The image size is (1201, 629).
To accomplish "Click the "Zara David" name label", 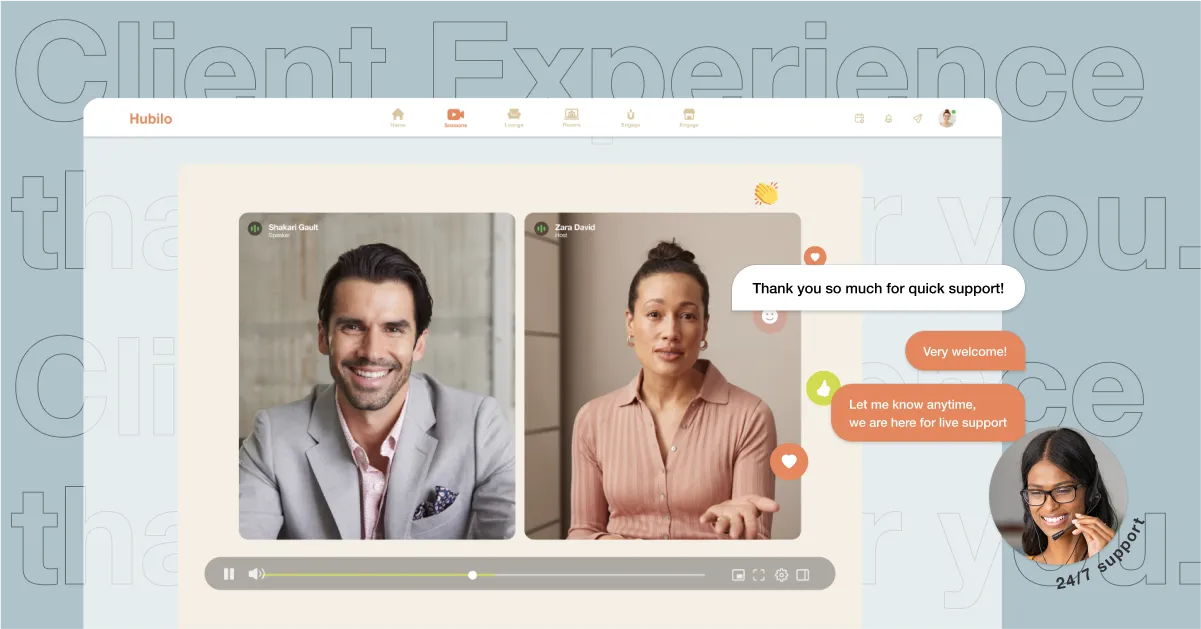I will [575, 227].
